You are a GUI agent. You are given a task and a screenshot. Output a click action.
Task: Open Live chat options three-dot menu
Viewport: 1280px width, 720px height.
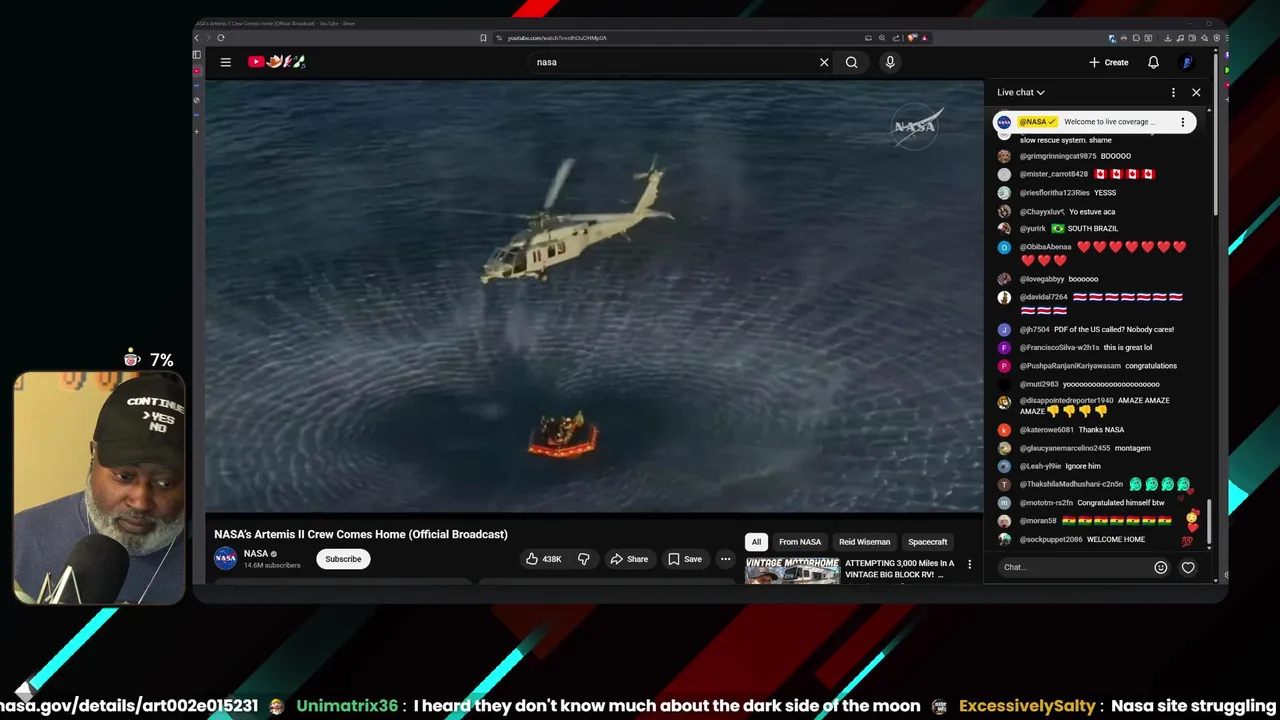point(1174,92)
